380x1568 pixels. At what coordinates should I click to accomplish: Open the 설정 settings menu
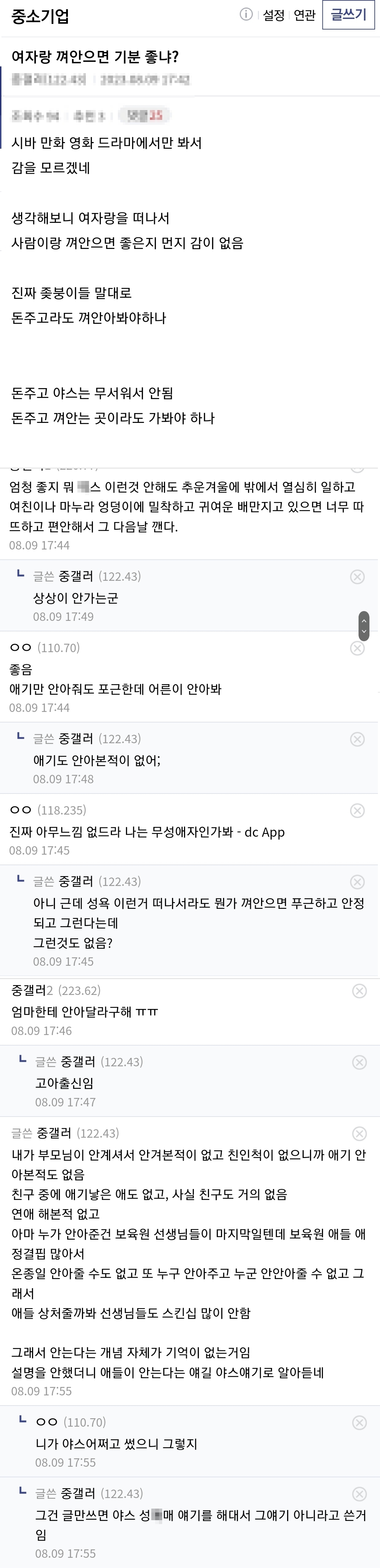(273, 15)
